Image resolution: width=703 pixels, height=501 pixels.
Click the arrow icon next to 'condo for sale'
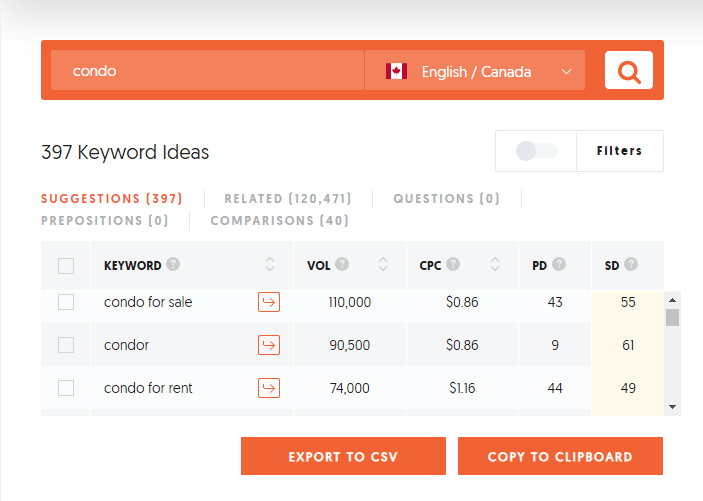(x=268, y=302)
